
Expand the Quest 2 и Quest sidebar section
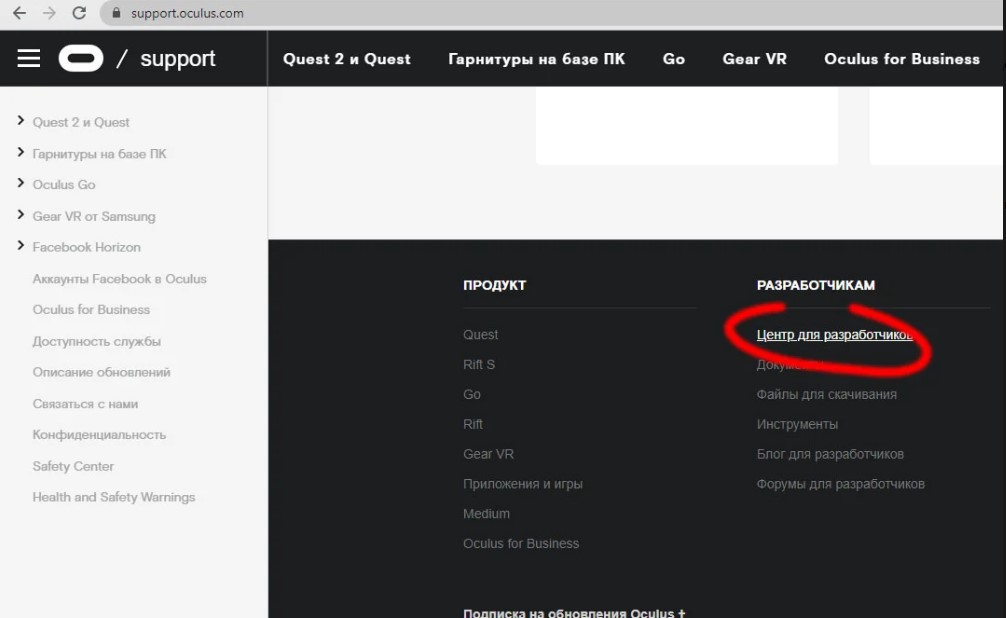[x=21, y=121]
